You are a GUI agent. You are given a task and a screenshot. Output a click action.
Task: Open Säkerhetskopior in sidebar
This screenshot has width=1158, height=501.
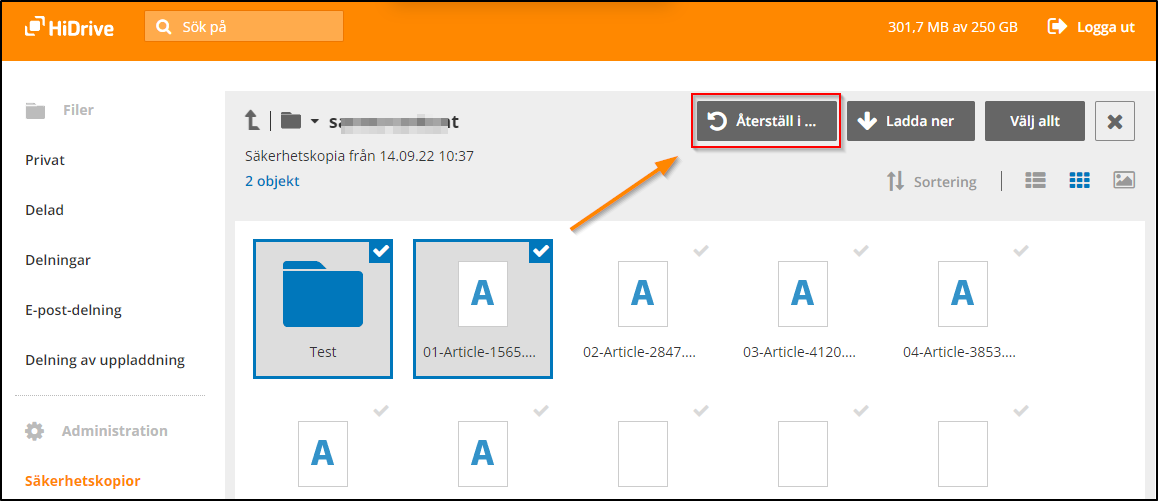82,481
